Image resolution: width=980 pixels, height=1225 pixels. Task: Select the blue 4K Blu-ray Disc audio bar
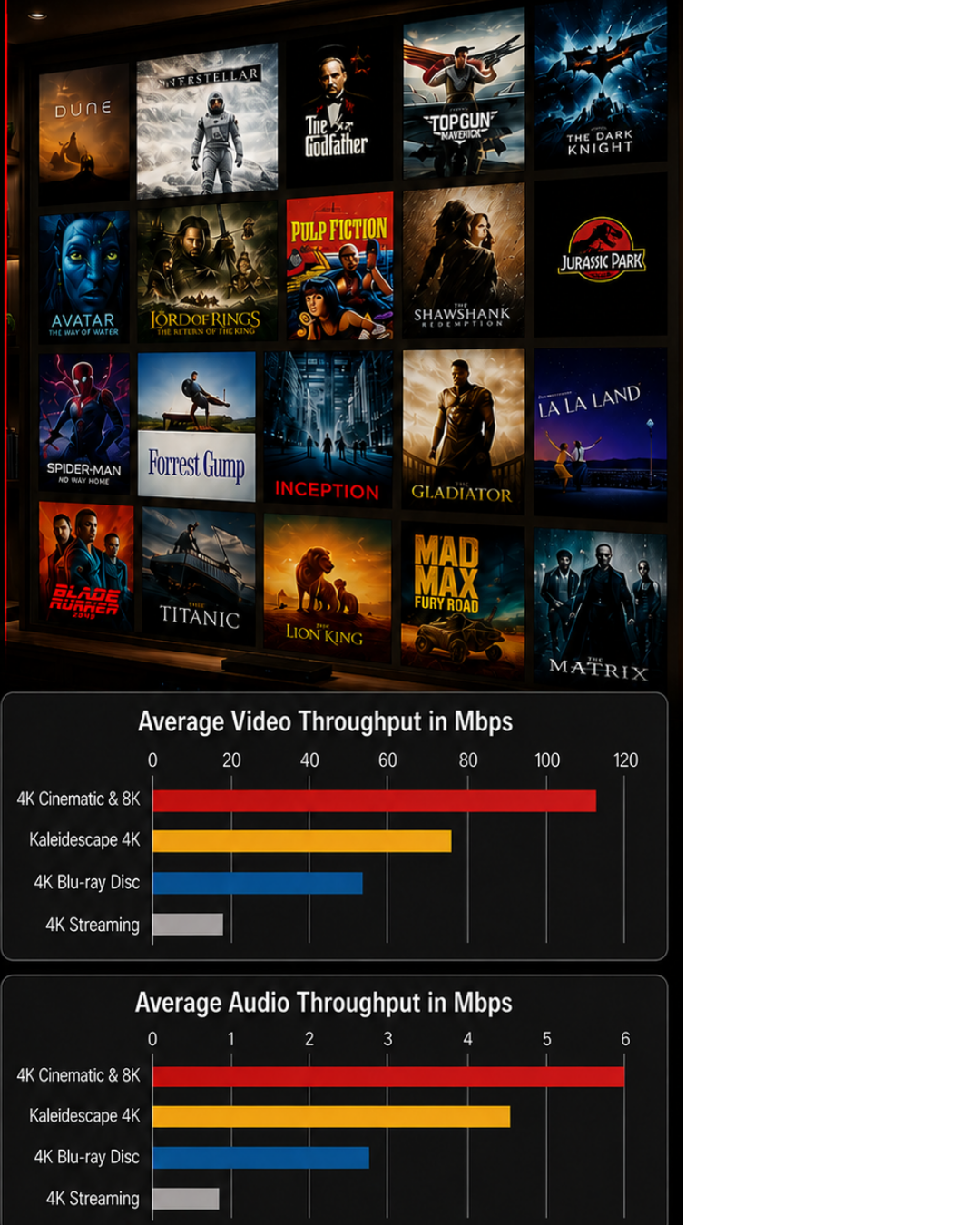tap(260, 1157)
